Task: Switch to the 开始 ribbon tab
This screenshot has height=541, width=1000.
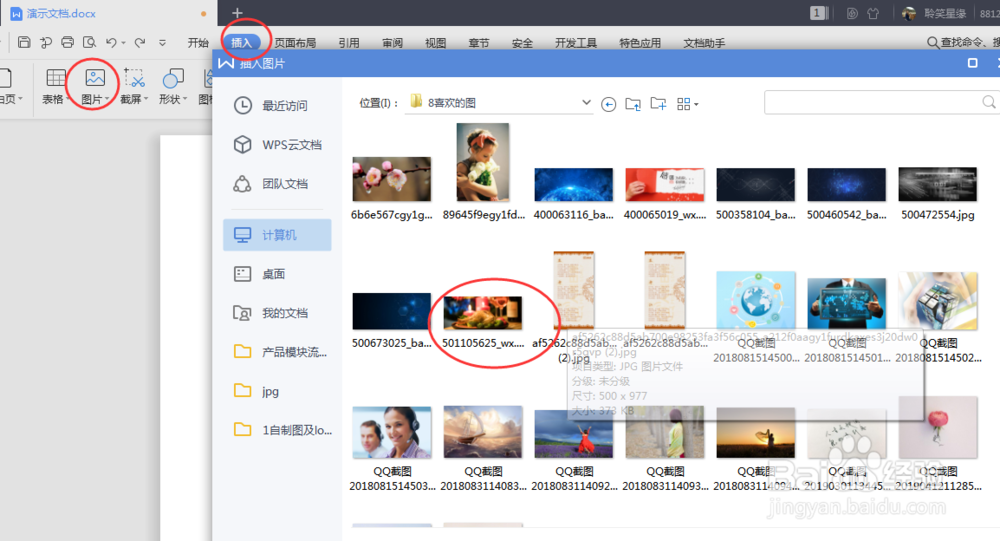Action: (198, 43)
